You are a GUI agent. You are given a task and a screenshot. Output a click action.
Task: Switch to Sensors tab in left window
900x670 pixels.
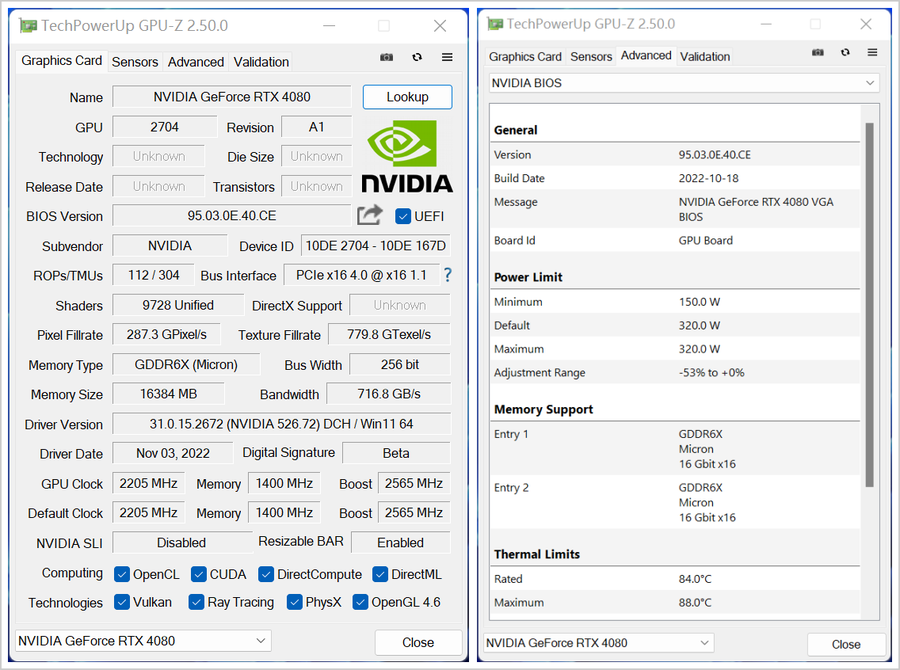135,62
